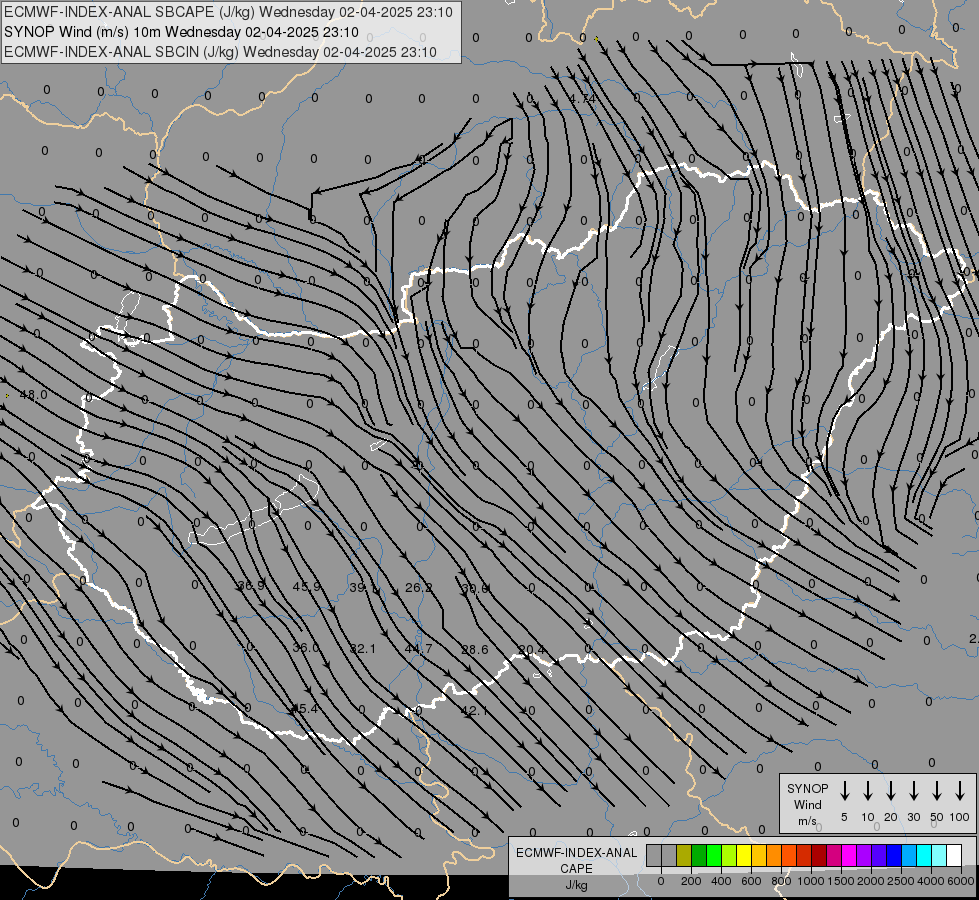Click the 36.9 value on the map

pyautogui.click(x=251, y=586)
